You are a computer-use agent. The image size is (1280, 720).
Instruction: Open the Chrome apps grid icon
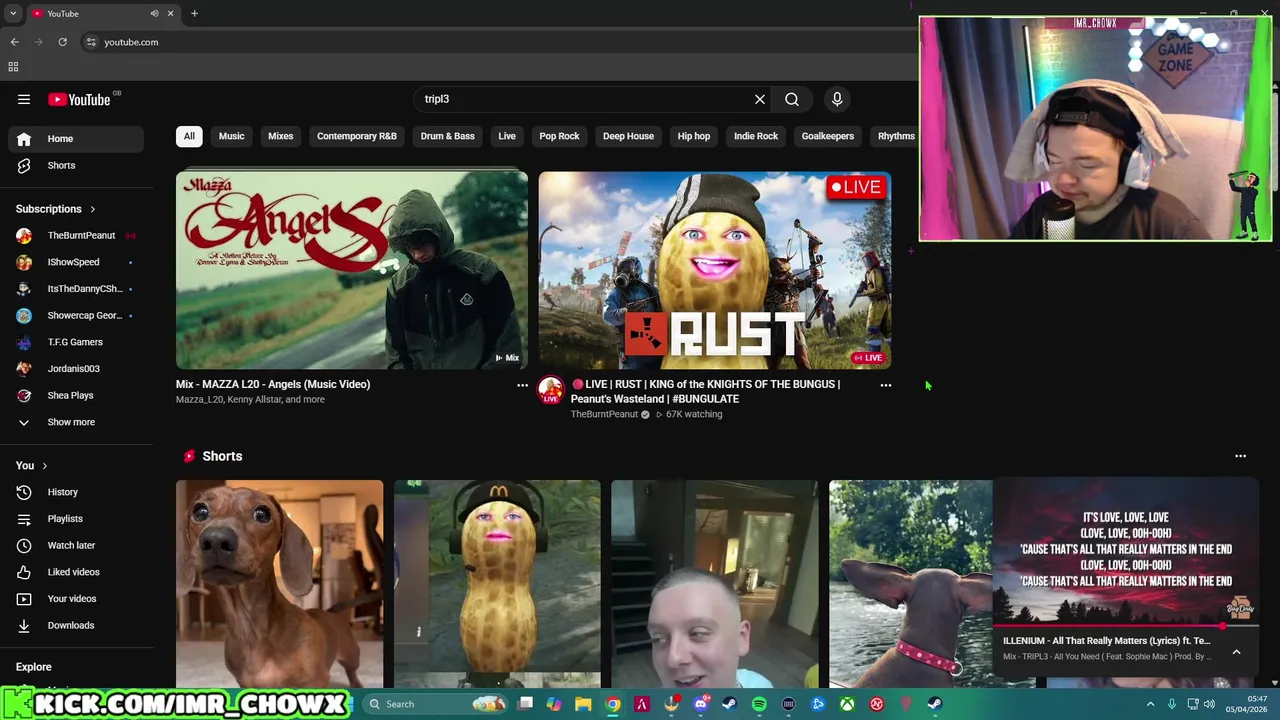(13, 67)
